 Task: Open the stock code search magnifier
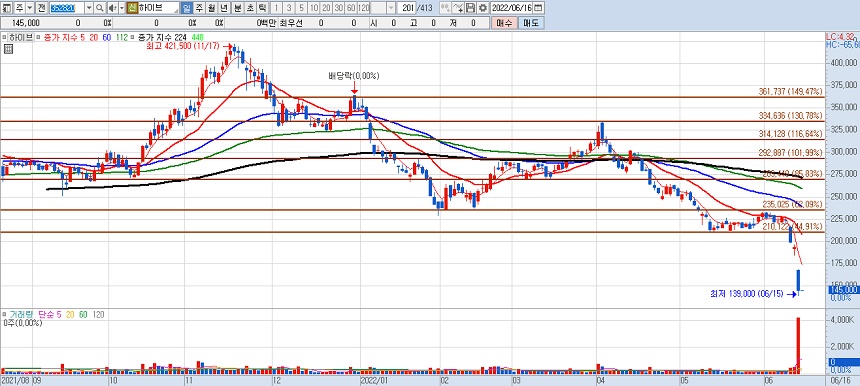pos(99,8)
